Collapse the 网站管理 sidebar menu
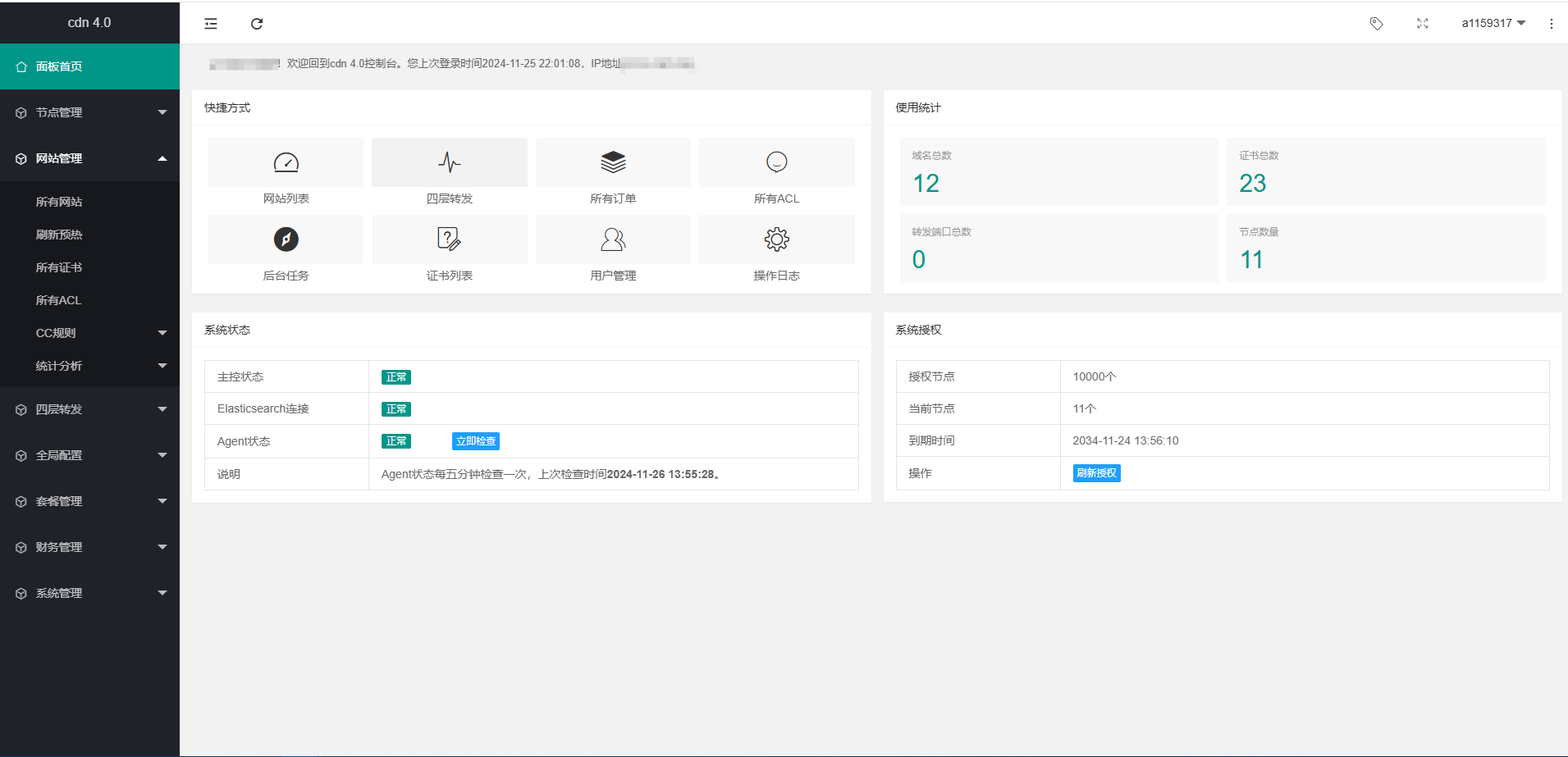 pyautogui.click(x=89, y=158)
